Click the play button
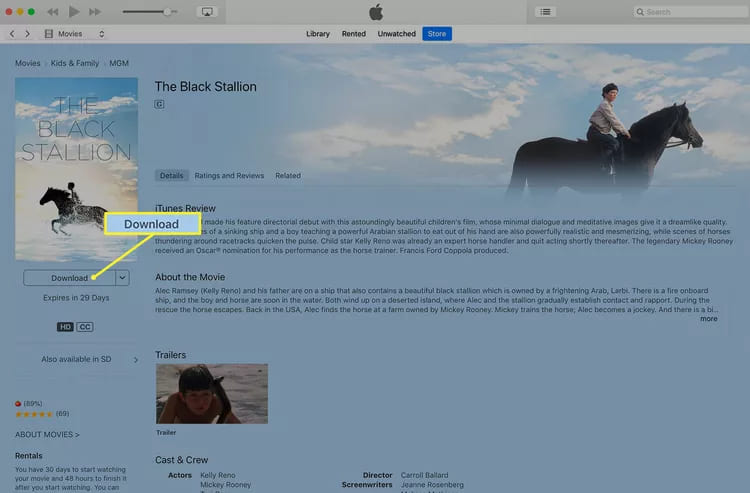Viewport: 750px width, 493px height. [74, 11]
